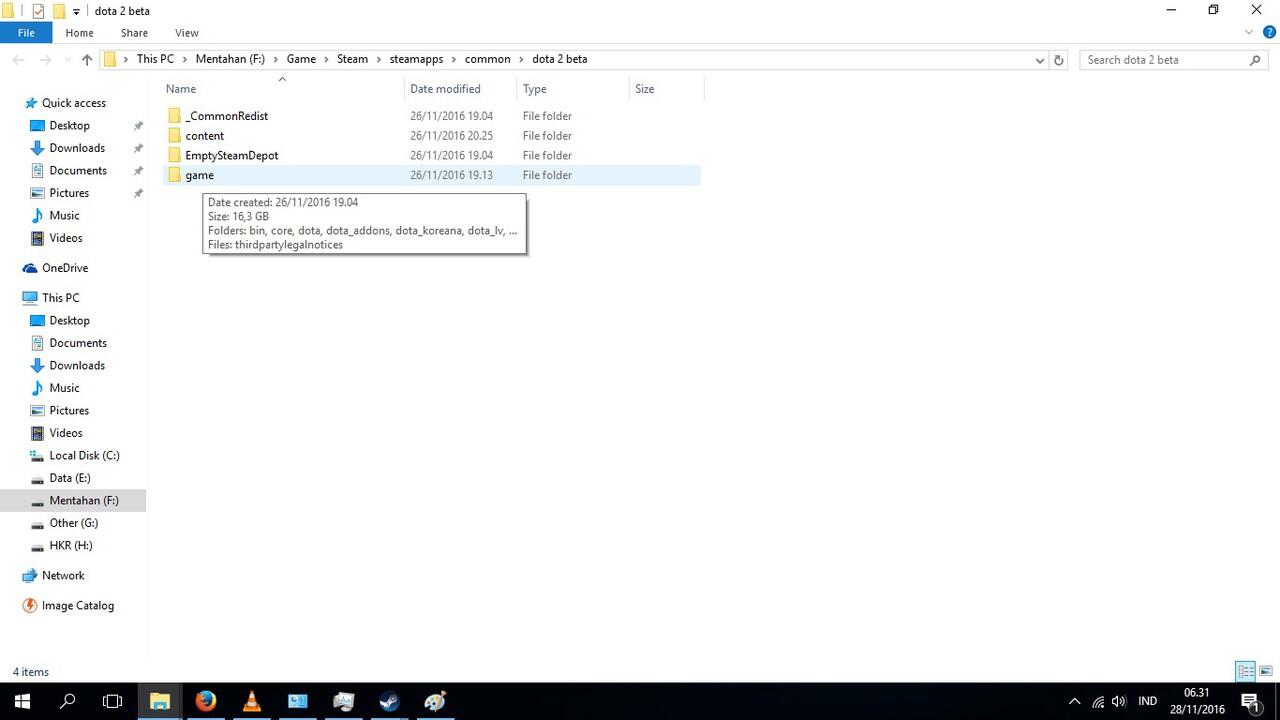Switch to Large icons view layout

pos(1265,671)
